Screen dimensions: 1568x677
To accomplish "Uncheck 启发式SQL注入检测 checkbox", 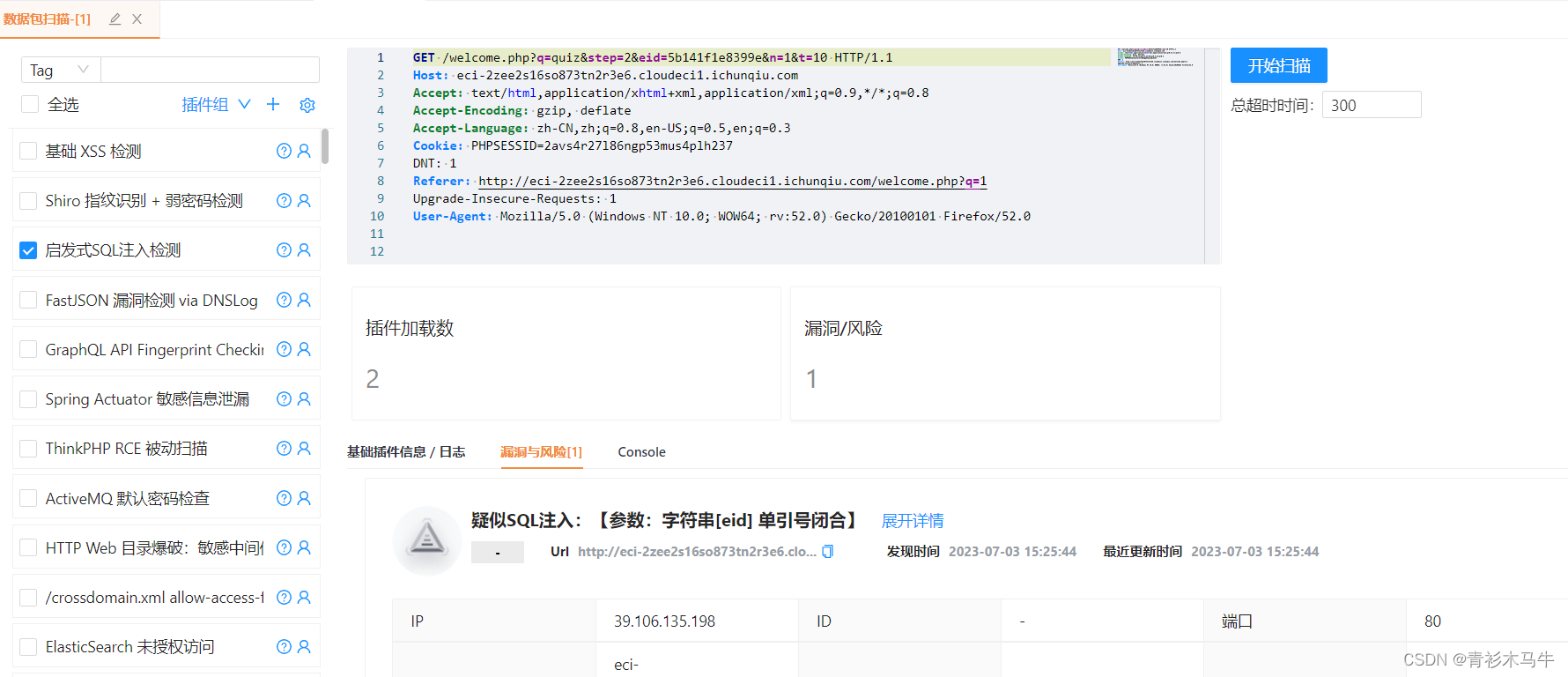I will pyautogui.click(x=28, y=250).
